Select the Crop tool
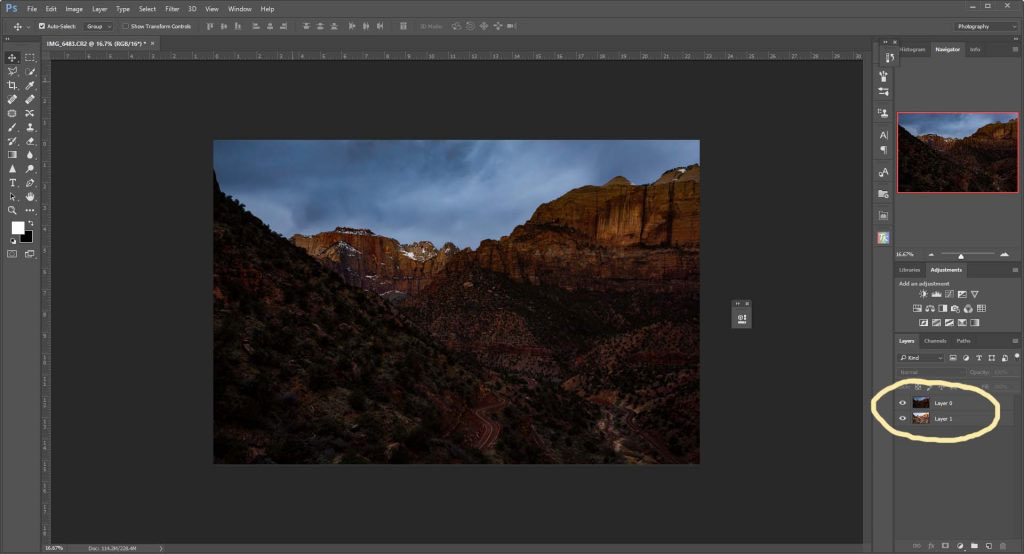Image resolution: width=1024 pixels, height=554 pixels. pos(13,86)
